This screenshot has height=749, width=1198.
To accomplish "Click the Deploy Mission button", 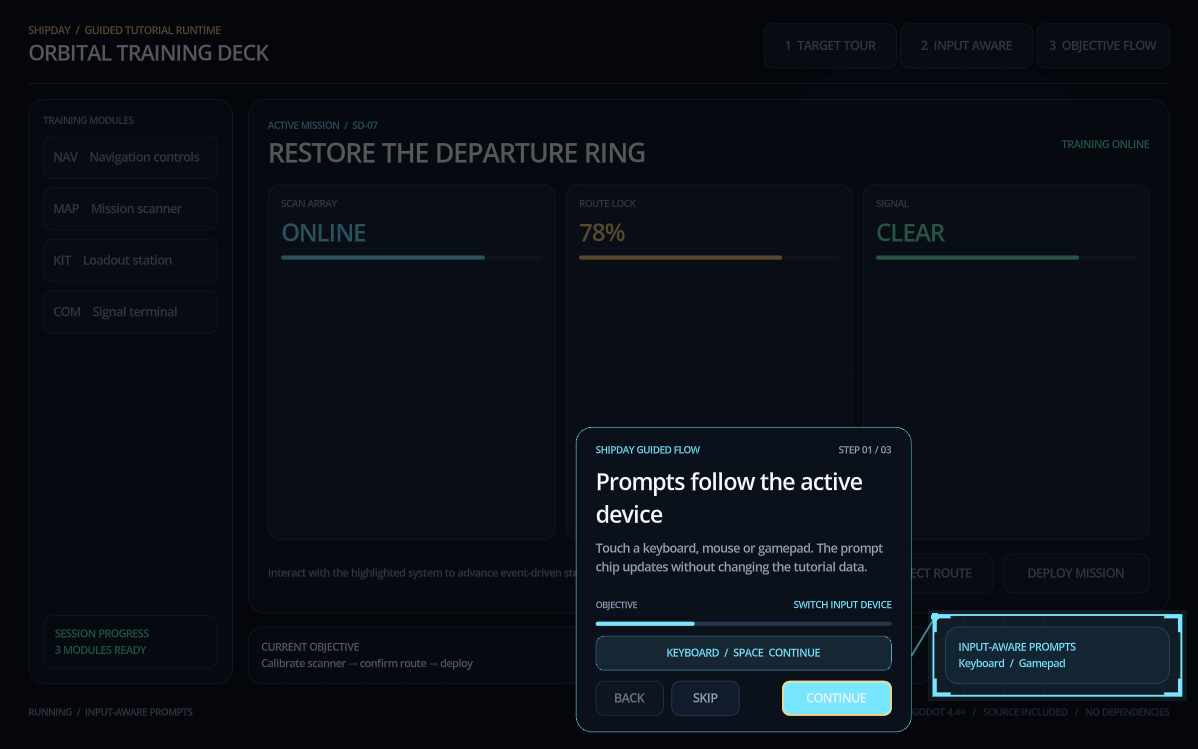I will (1076, 573).
